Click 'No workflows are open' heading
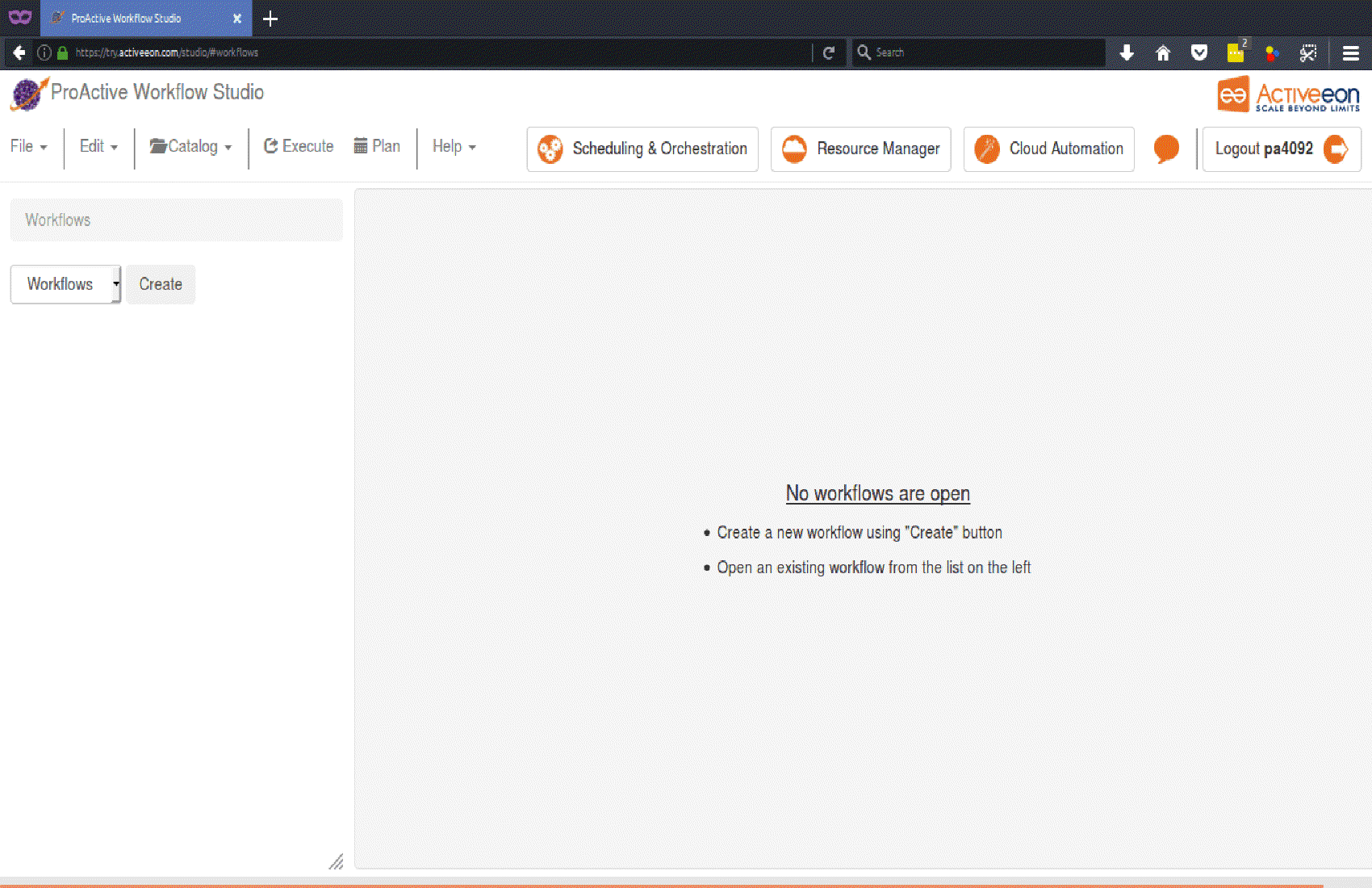This screenshot has height=888, width=1372. click(878, 493)
